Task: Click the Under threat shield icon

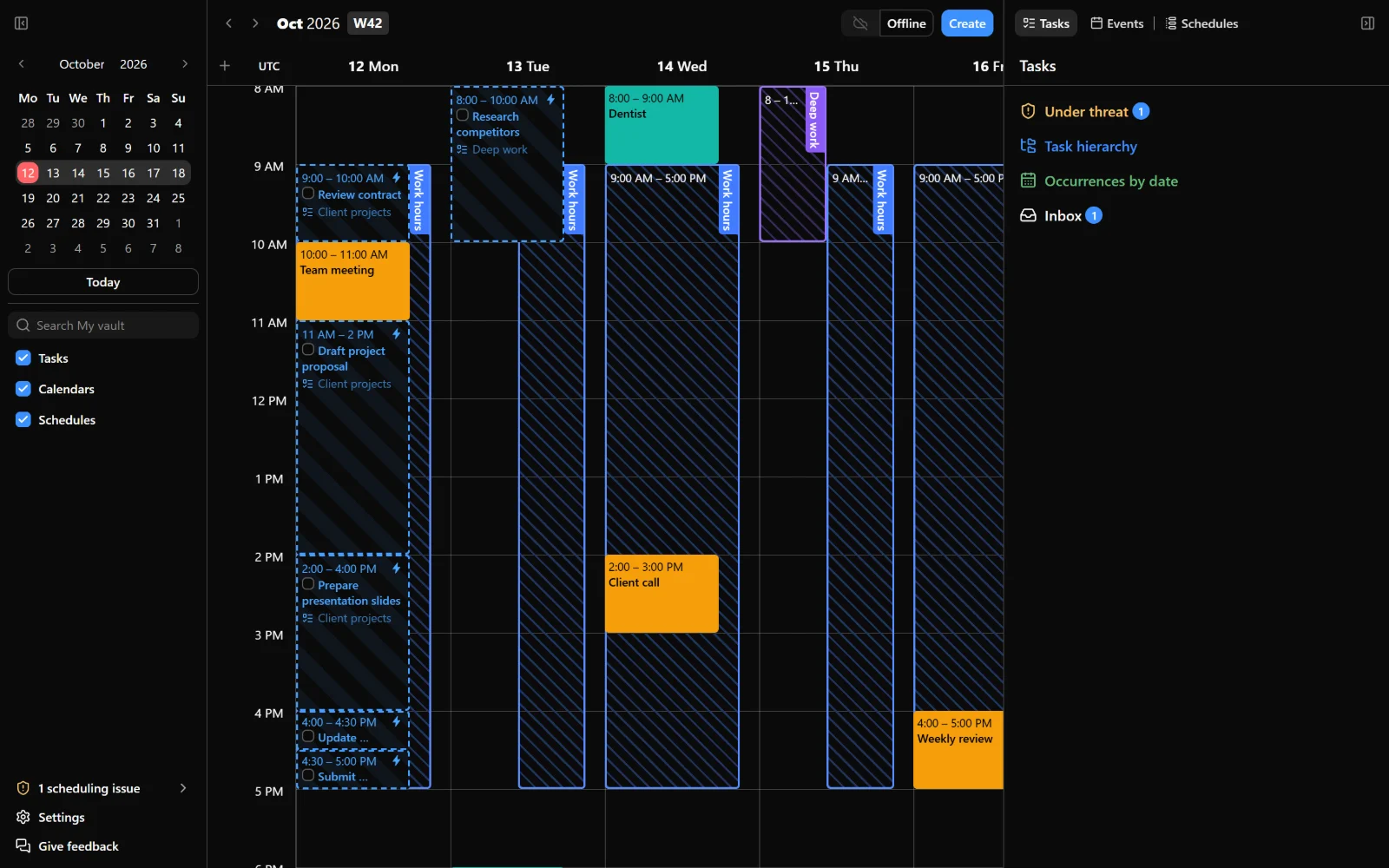Action: click(x=1028, y=111)
